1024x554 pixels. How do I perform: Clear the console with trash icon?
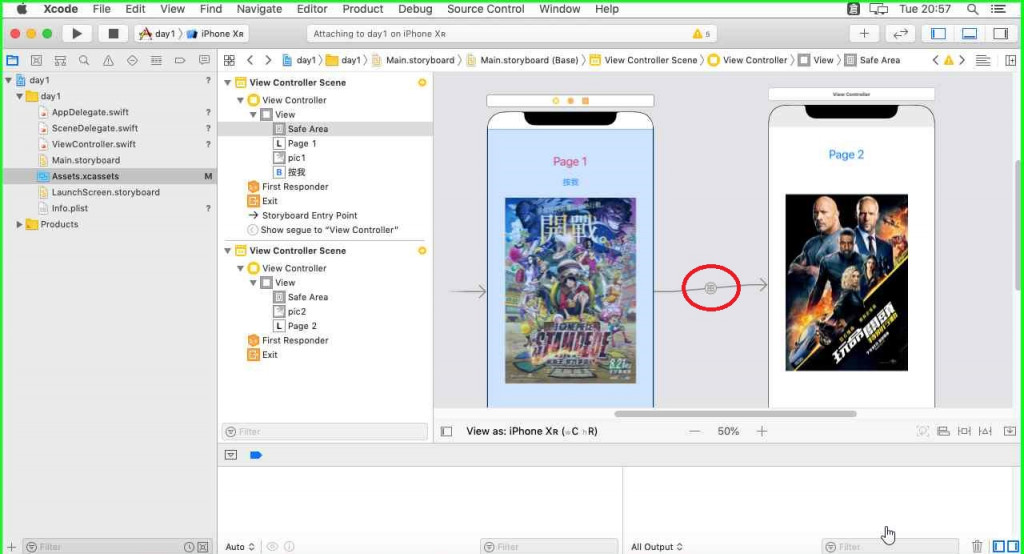coord(976,546)
